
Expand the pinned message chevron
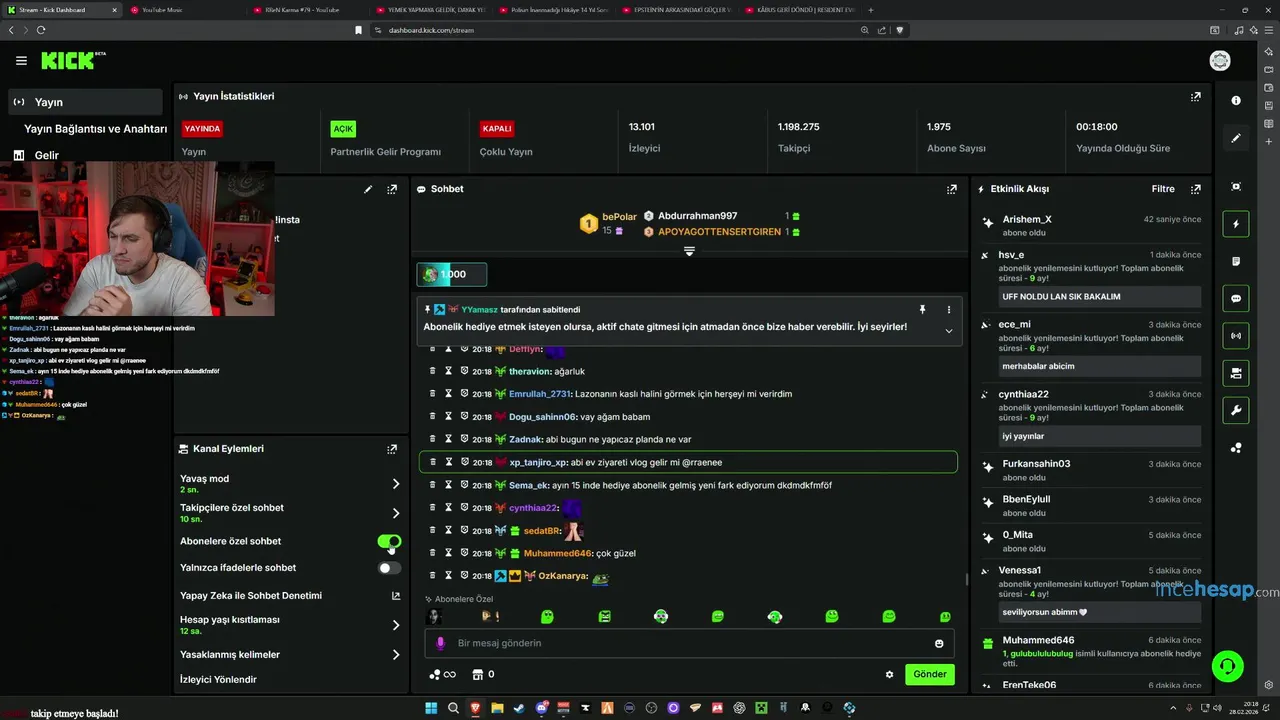coord(949,331)
